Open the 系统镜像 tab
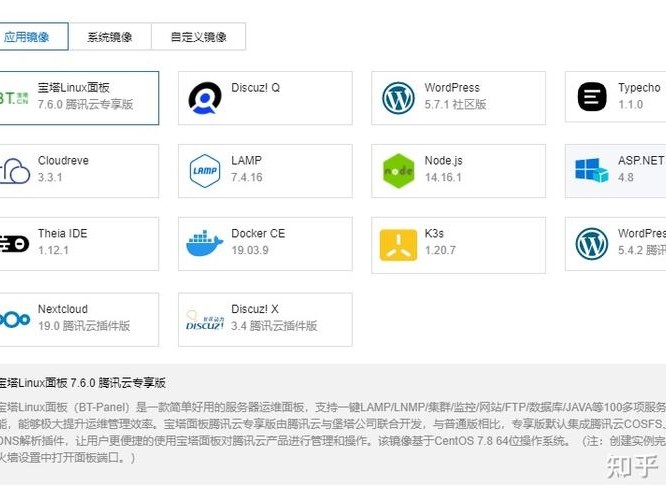 (x=110, y=37)
